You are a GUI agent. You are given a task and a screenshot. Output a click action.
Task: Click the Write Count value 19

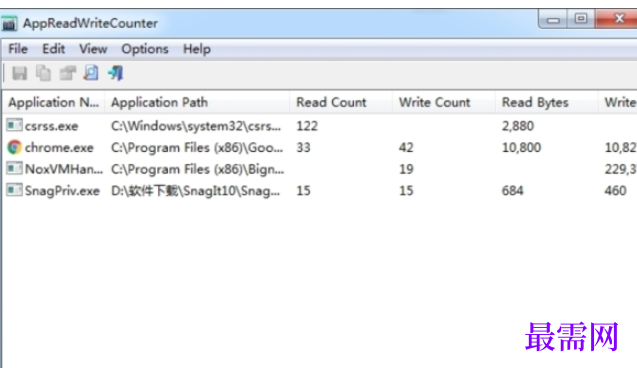406,169
